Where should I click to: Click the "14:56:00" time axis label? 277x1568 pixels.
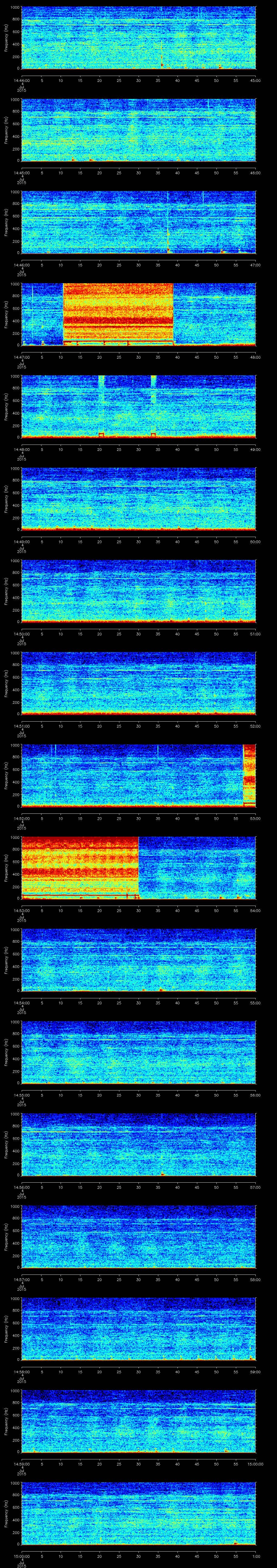[x=21, y=1187]
